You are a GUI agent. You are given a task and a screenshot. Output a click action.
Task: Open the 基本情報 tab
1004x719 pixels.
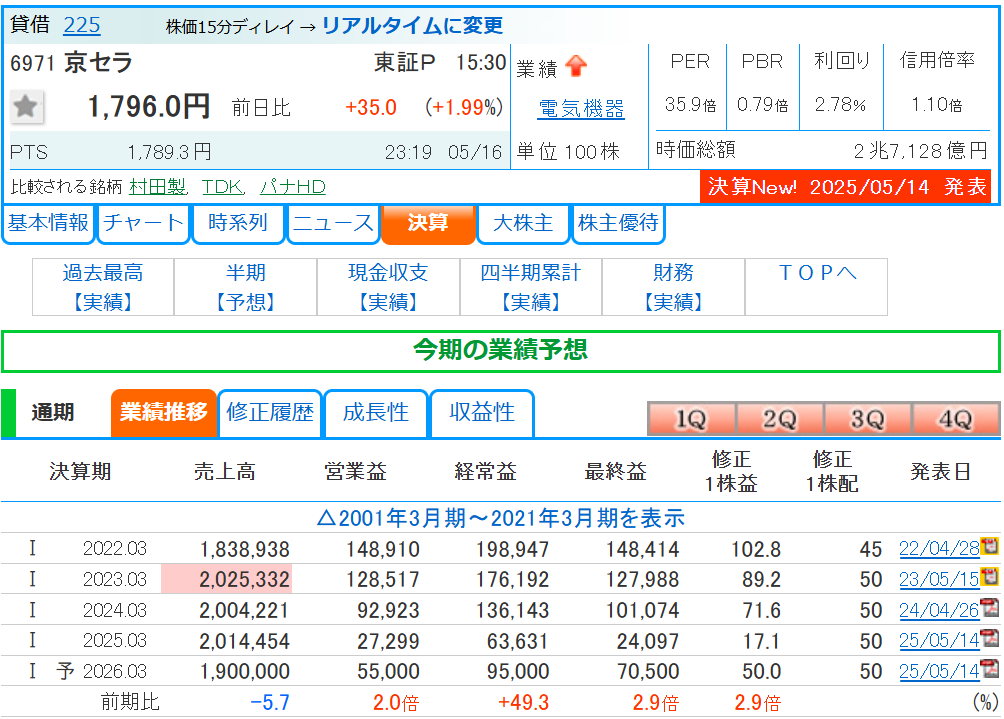[48, 223]
